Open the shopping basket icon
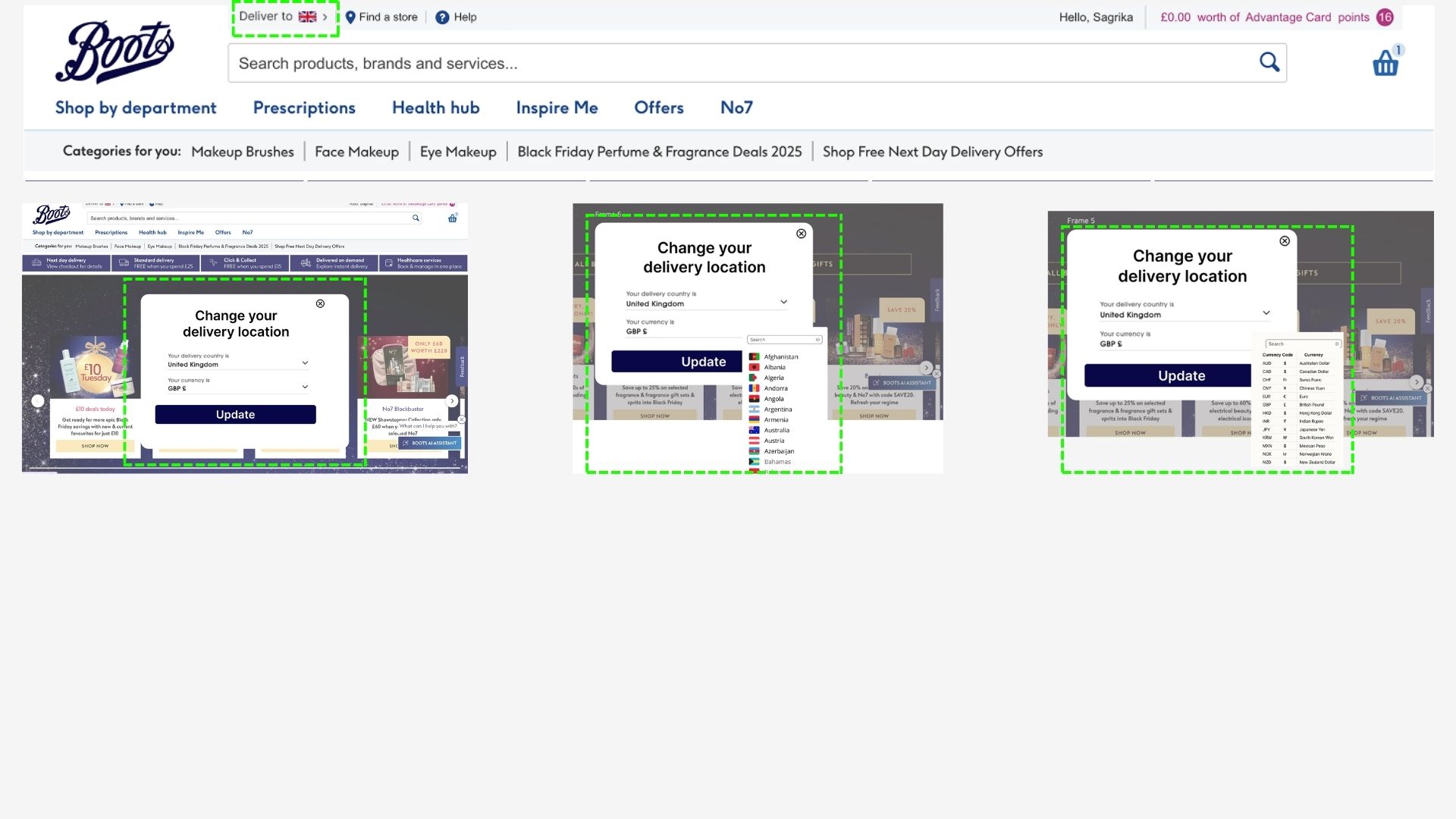 click(x=1386, y=62)
